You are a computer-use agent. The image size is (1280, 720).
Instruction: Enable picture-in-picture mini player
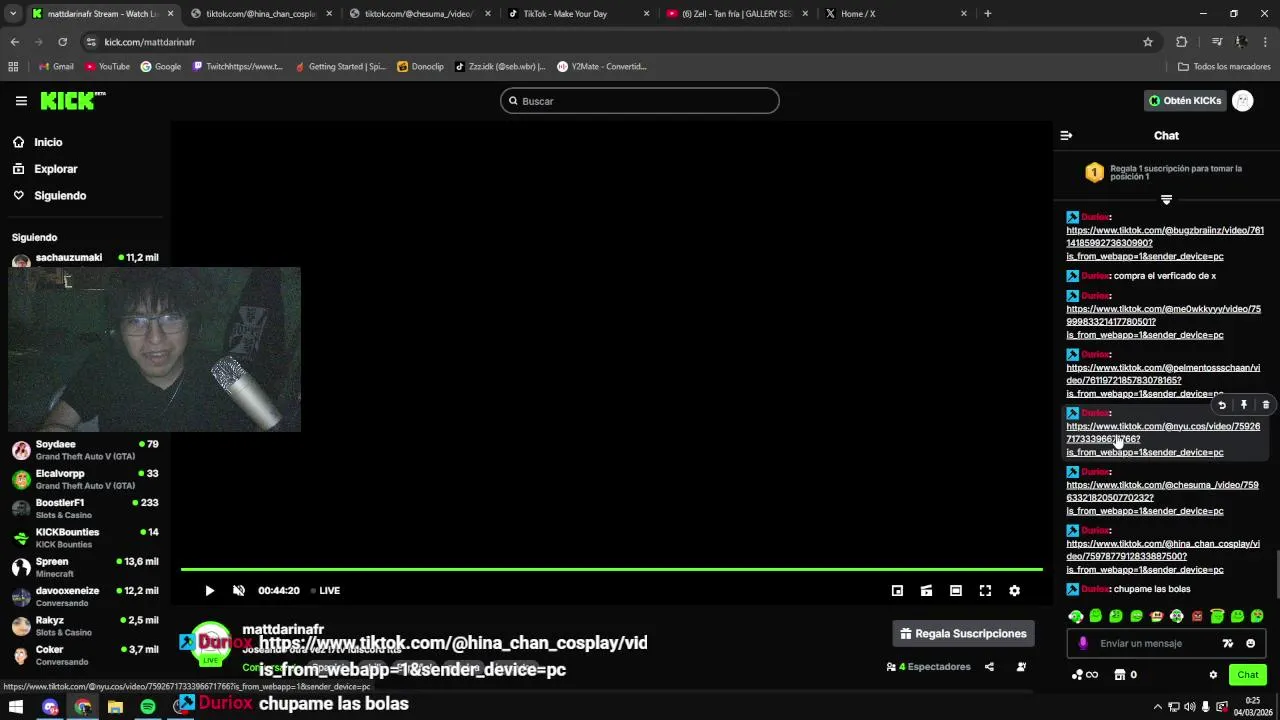click(897, 591)
